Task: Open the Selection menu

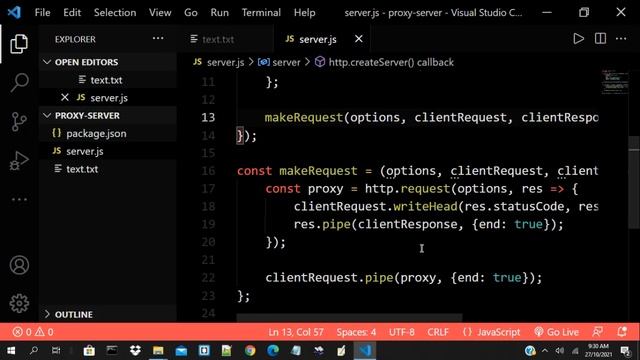Action: click(x=115, y=13)
